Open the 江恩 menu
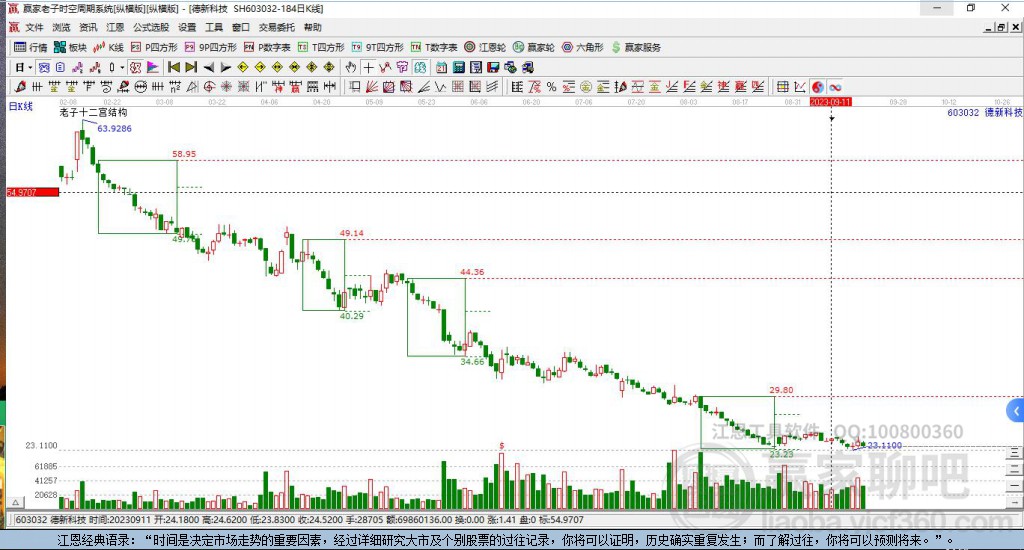This screenshot has height=550, width=1024. pos(115,27)
